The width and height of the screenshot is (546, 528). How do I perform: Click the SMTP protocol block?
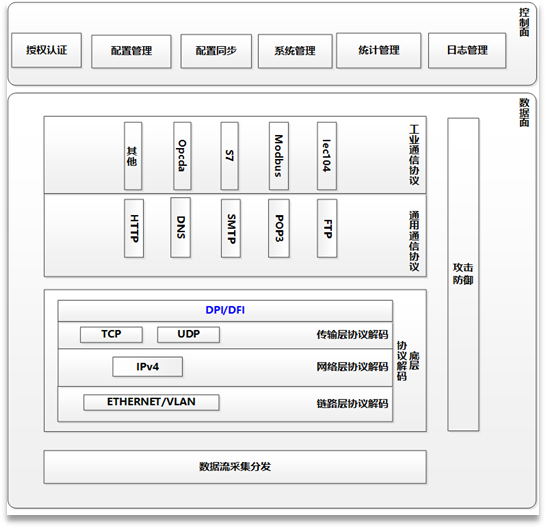[231, 228]
